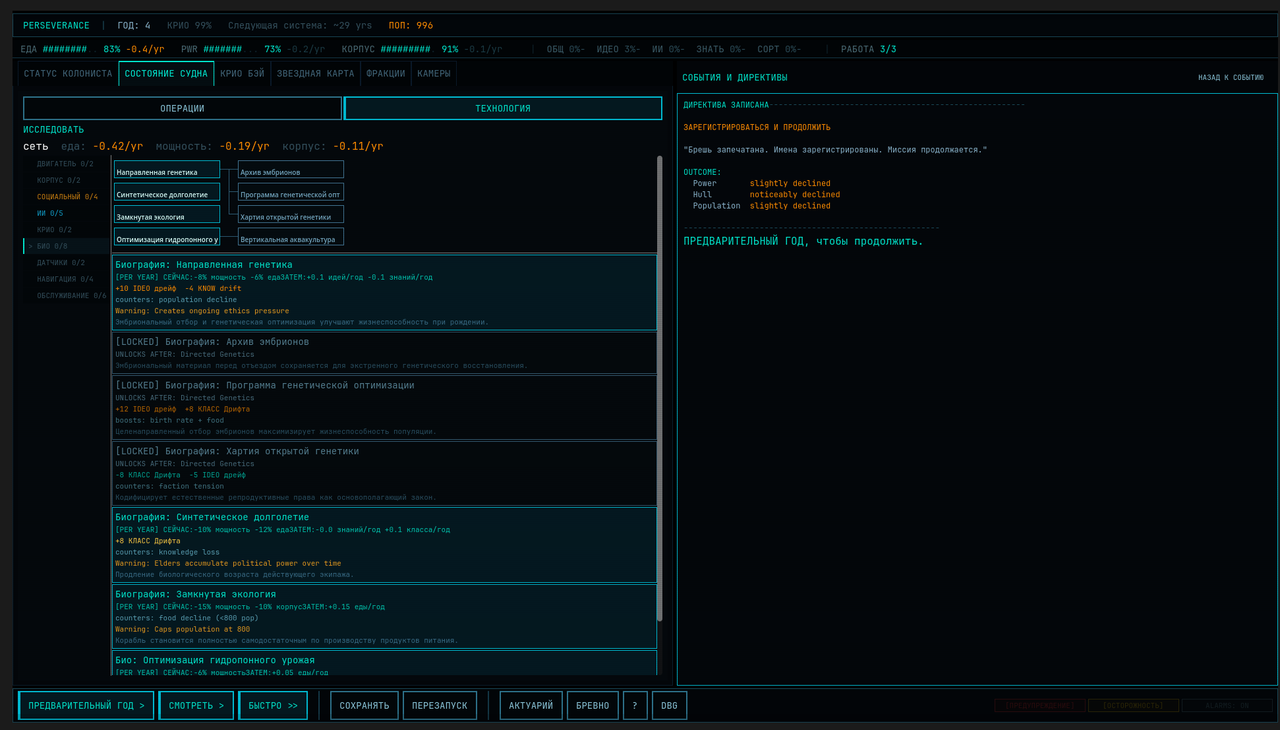Viewport: 1280px width, 730px height.
Task: Select the ОБСЛУЖИВАНИЕ research category
Action: point(65,296)
